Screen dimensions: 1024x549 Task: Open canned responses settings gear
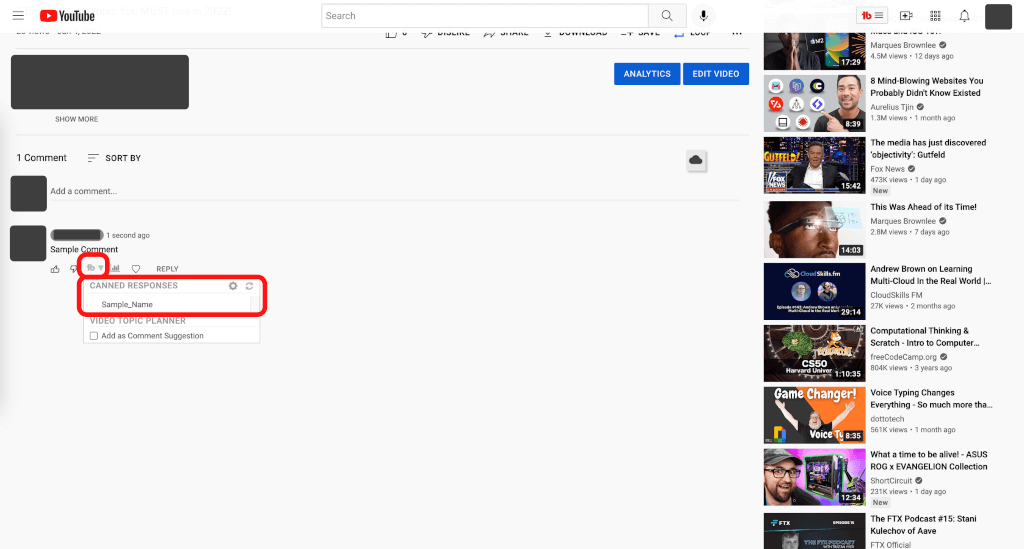coord(233,286)
